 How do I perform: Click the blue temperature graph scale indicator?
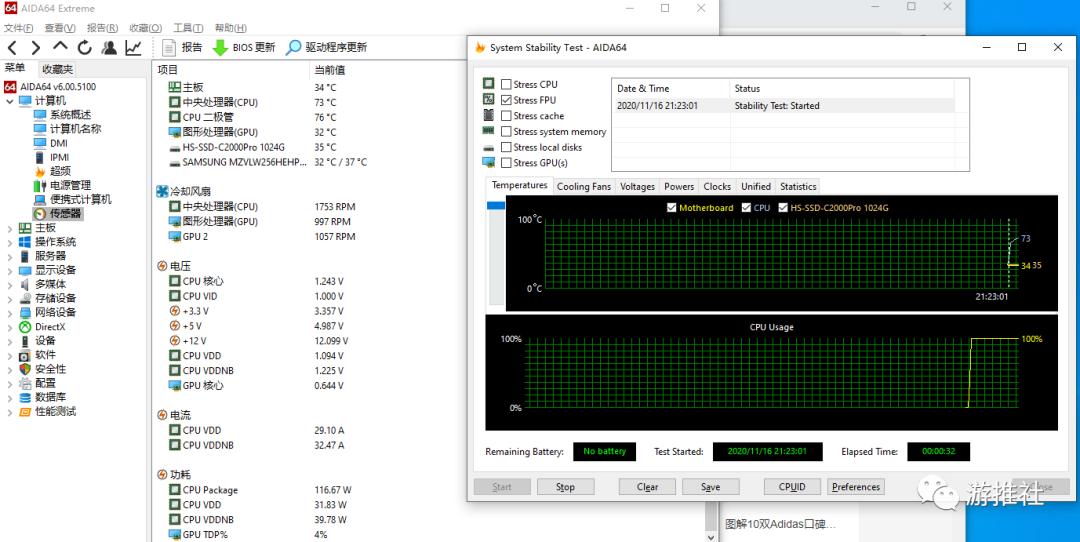[x=496, y=206]
